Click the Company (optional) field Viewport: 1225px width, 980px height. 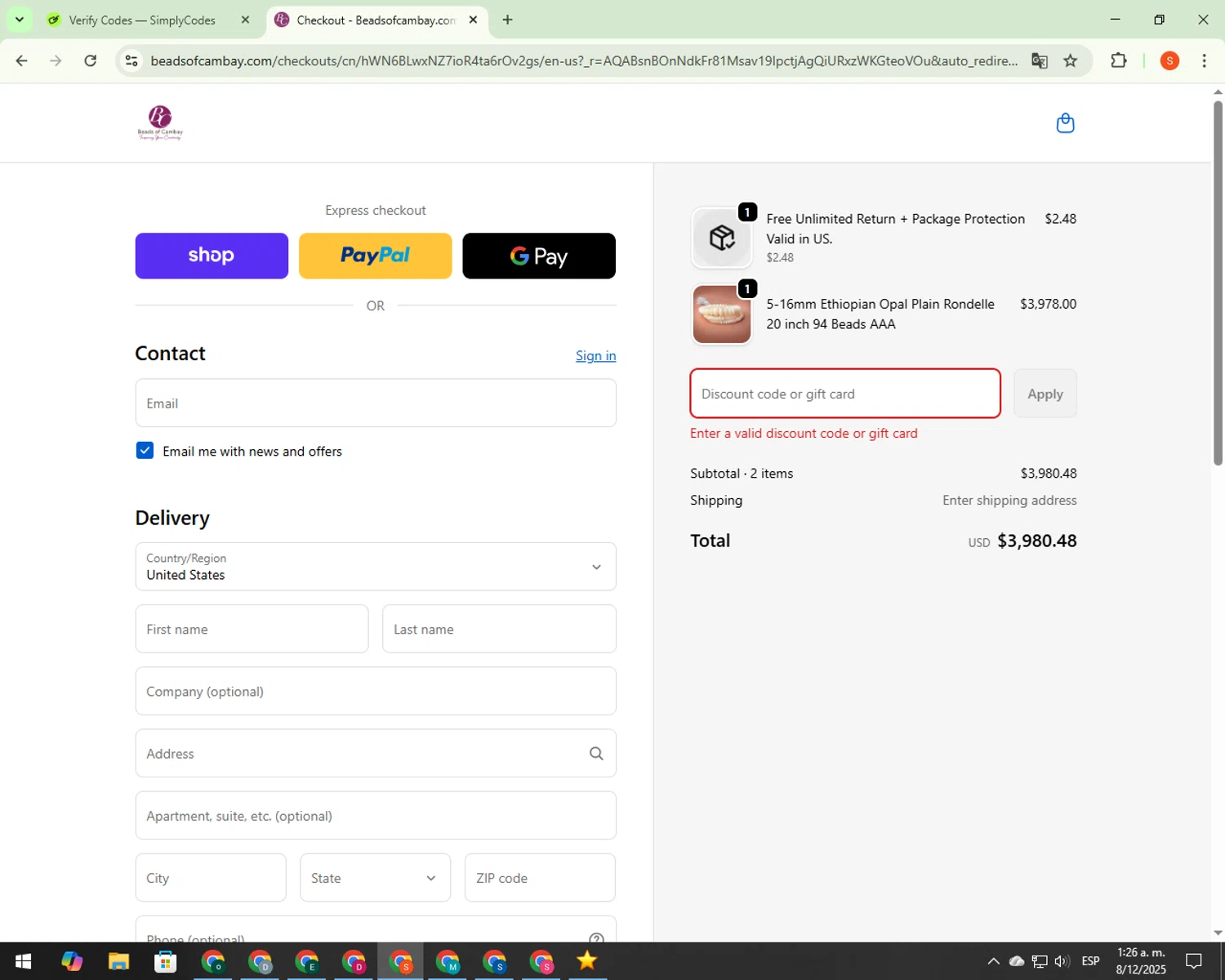pyautogui.click(x=376, y=691)
